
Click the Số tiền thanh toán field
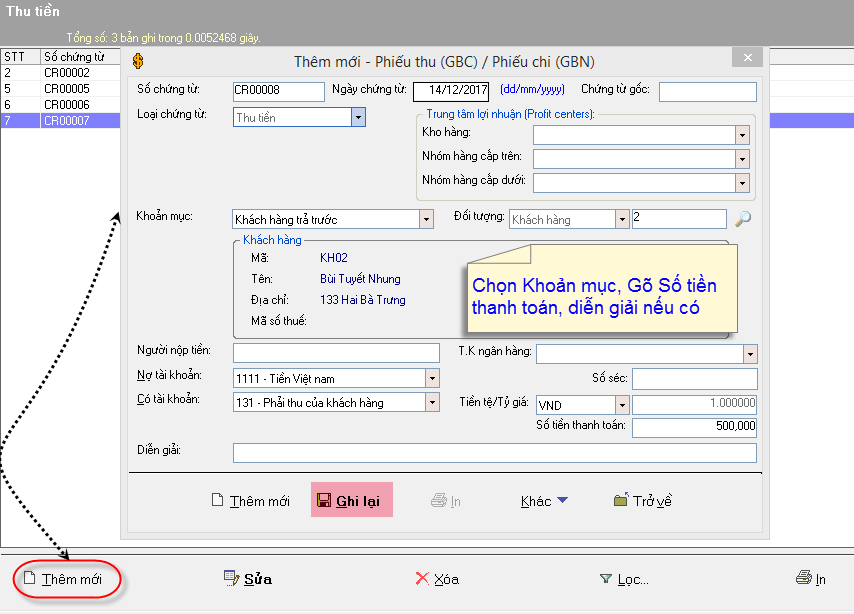[694, 428]
